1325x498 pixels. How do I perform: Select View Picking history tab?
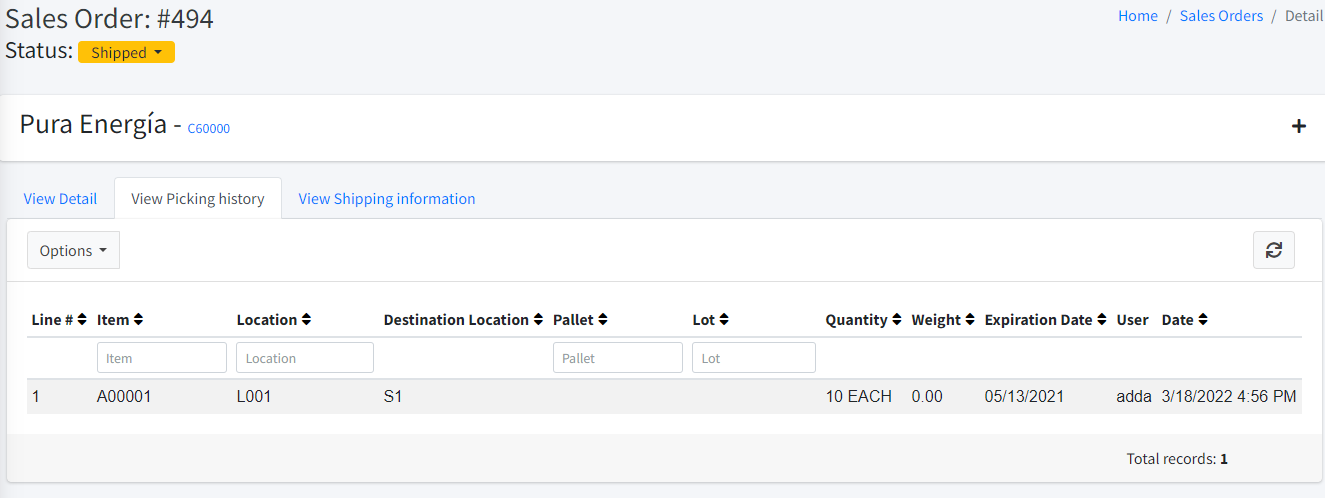[x=198, y=199]
